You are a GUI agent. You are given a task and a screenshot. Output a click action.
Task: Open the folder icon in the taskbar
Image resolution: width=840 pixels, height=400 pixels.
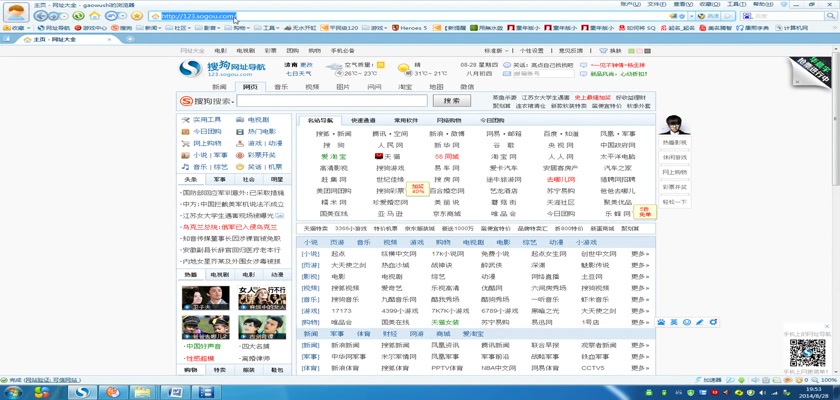pyautogui.click(x=142, y=393)
